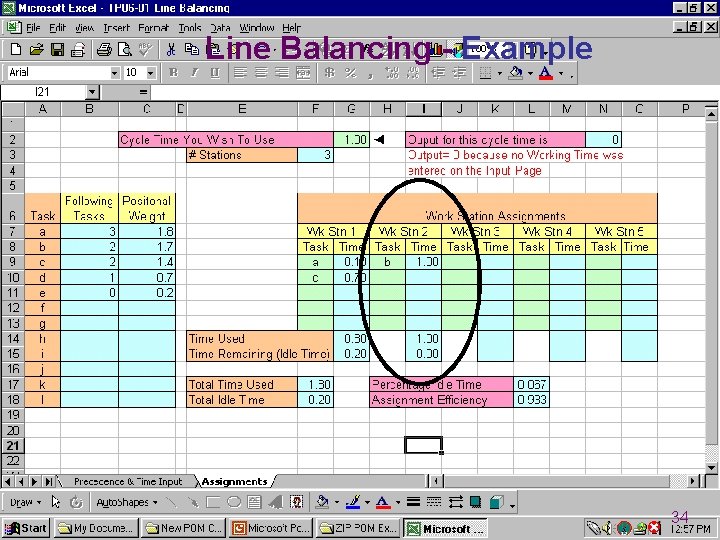Click the Print icon

click(104, 49)
